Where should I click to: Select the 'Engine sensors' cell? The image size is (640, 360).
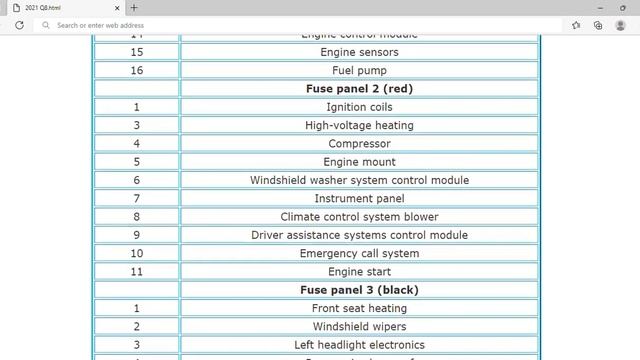(359, 52)
